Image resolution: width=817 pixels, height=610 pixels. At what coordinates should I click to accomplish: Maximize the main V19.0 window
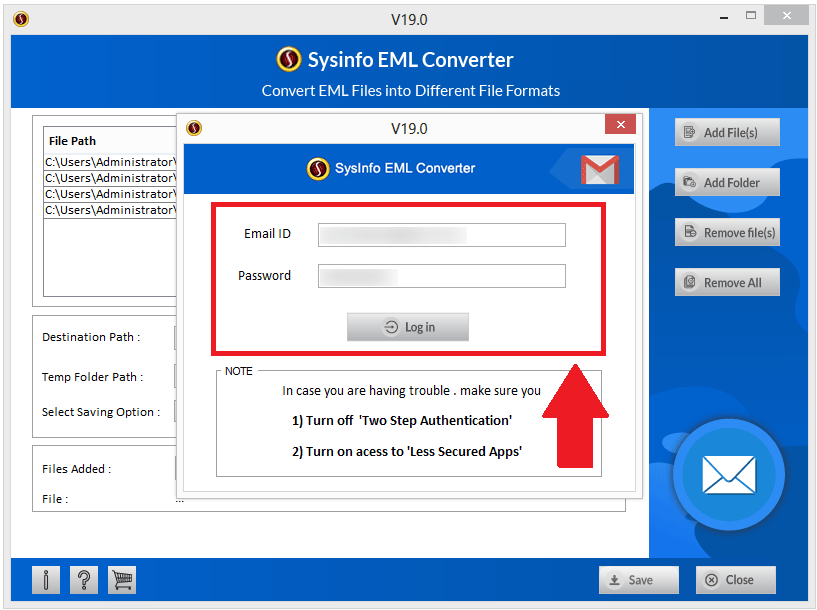point(751,16)
